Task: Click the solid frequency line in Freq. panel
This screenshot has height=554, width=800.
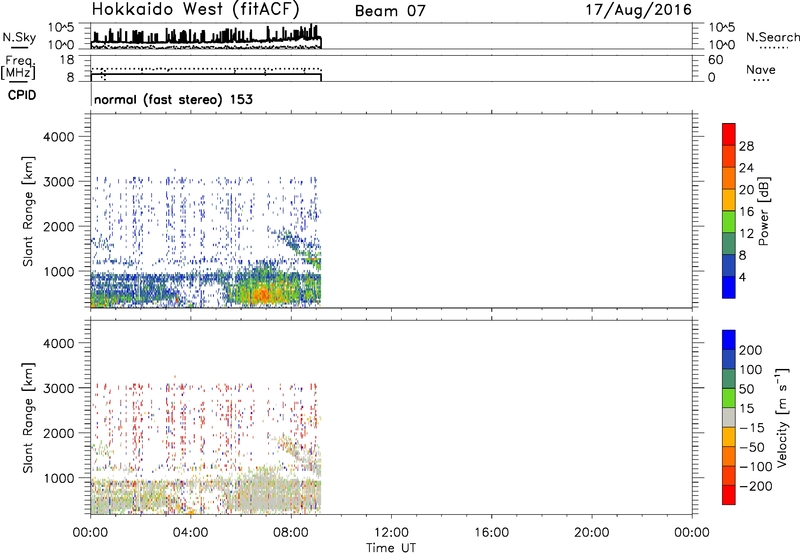Action: click(x=206, y=74)
